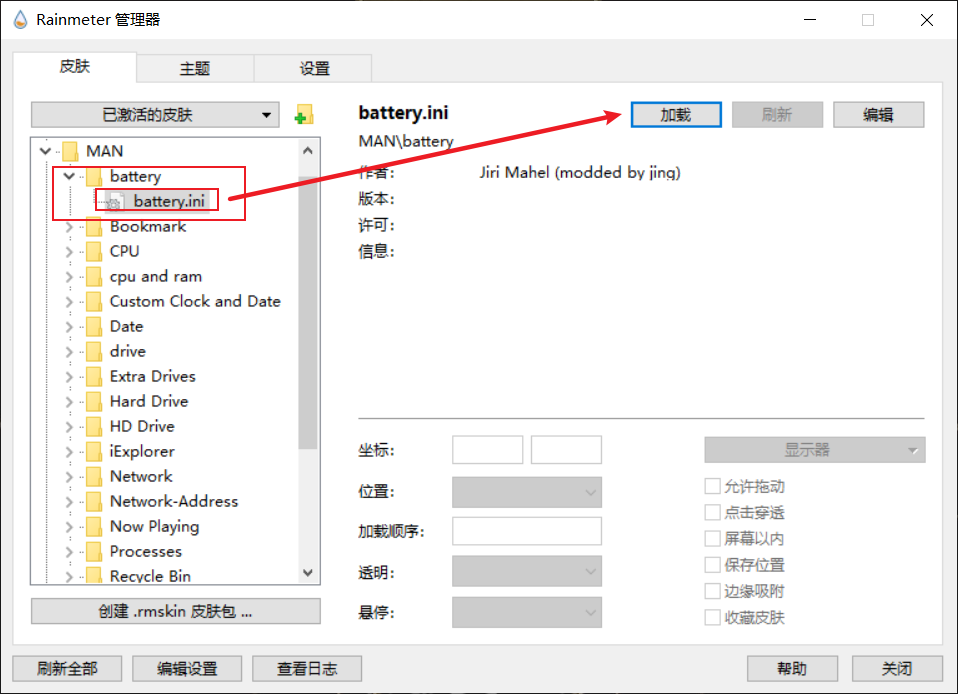Image resolution: width=958 pixels, height=694 pixels.
Task: Click the HD Drive folder icon
Action: [94, 426]
